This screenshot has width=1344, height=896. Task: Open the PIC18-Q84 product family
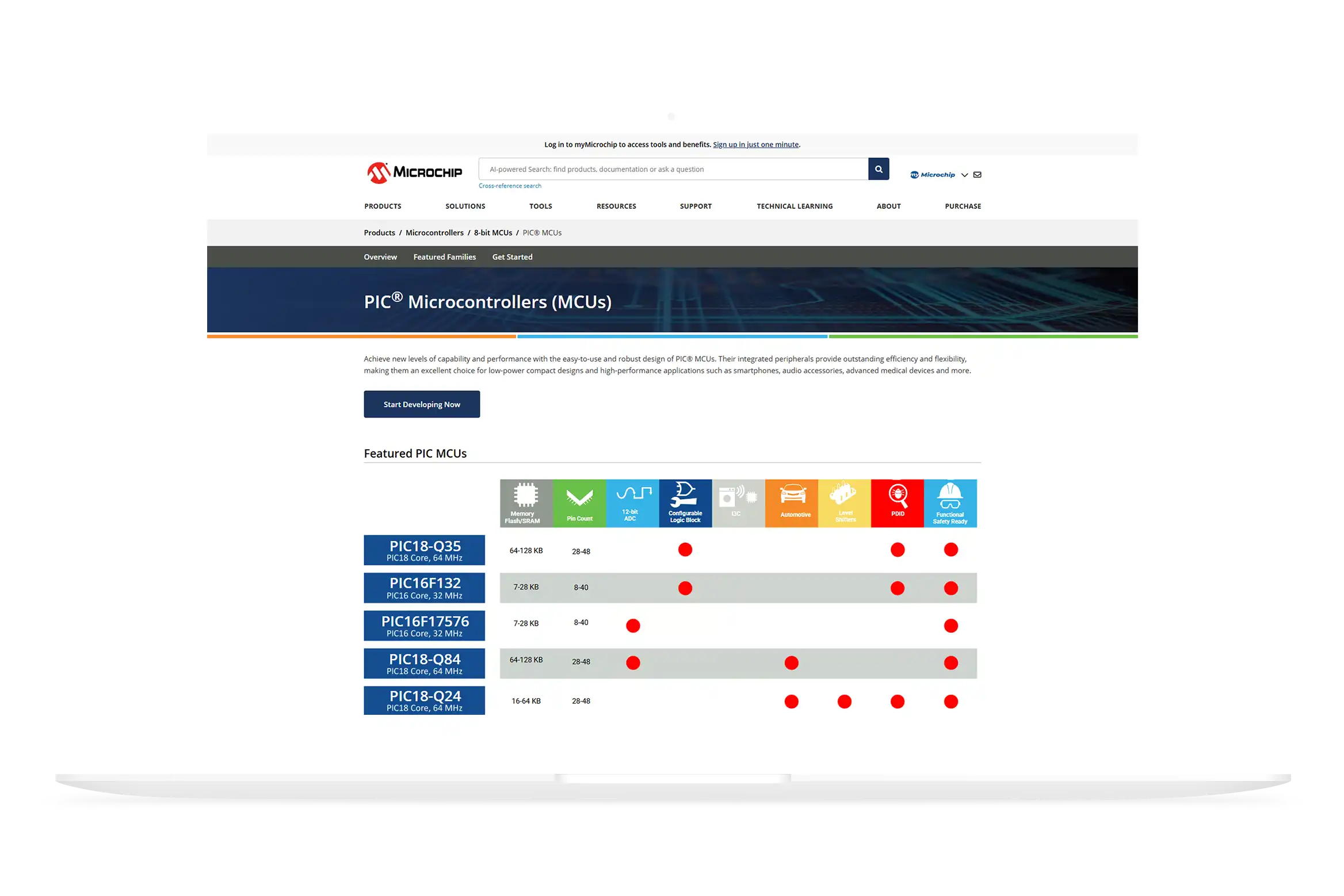point(424,664)
